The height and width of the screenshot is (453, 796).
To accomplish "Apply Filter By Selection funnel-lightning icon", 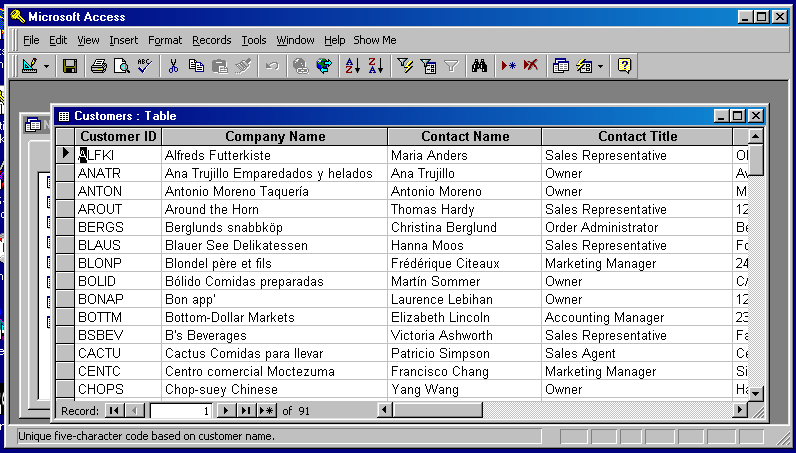I will (405, 66).
